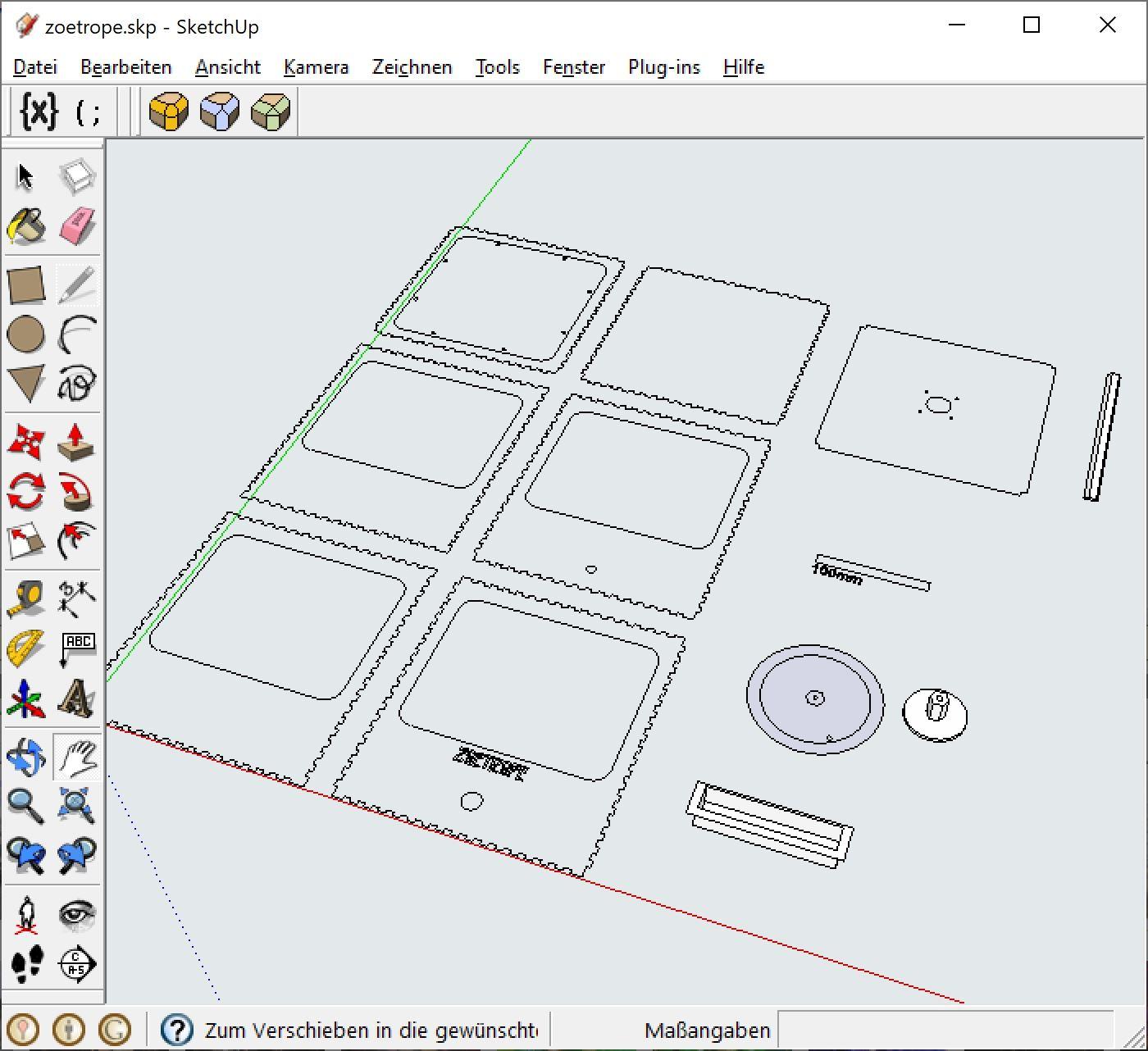Activate the Circle drawing tool

click(25, 334)
